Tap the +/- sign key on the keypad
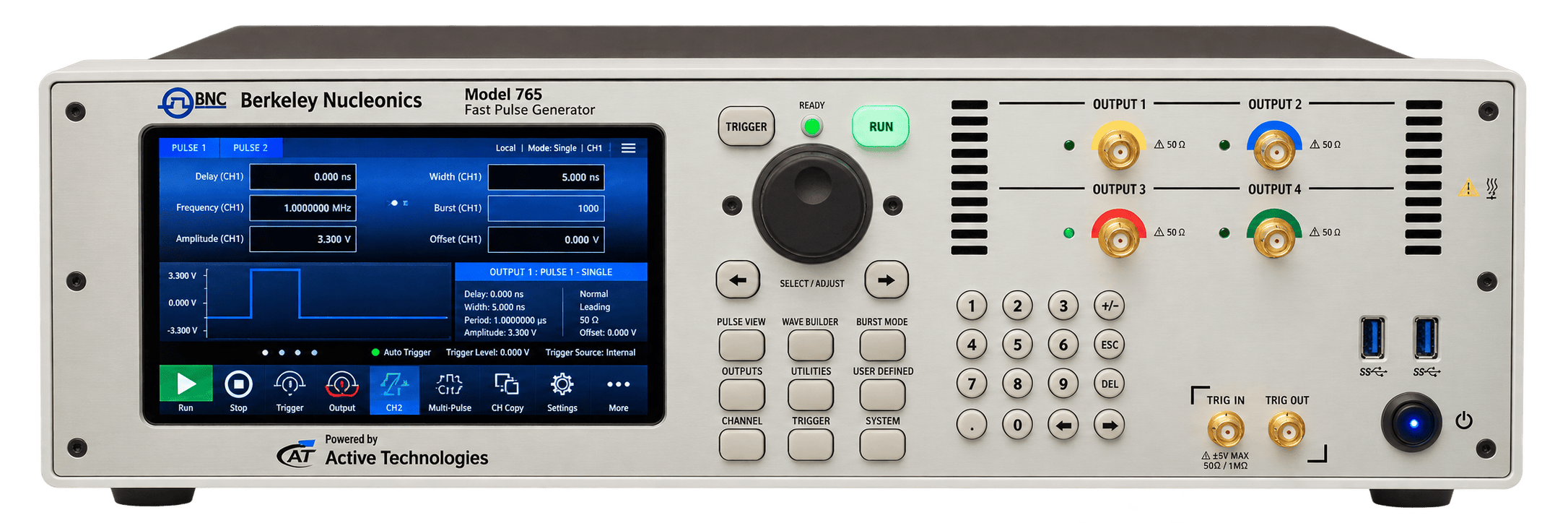The width and height of the screenshot is (1568, 523). point(1110,306)
